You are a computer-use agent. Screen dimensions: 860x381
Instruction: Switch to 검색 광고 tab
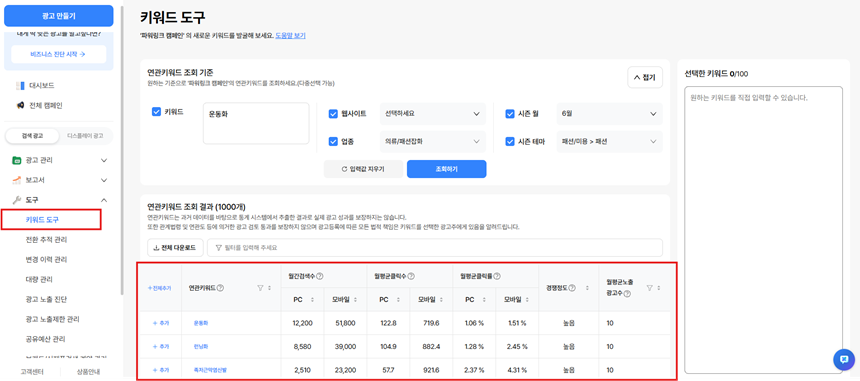(x=32, y=135)
